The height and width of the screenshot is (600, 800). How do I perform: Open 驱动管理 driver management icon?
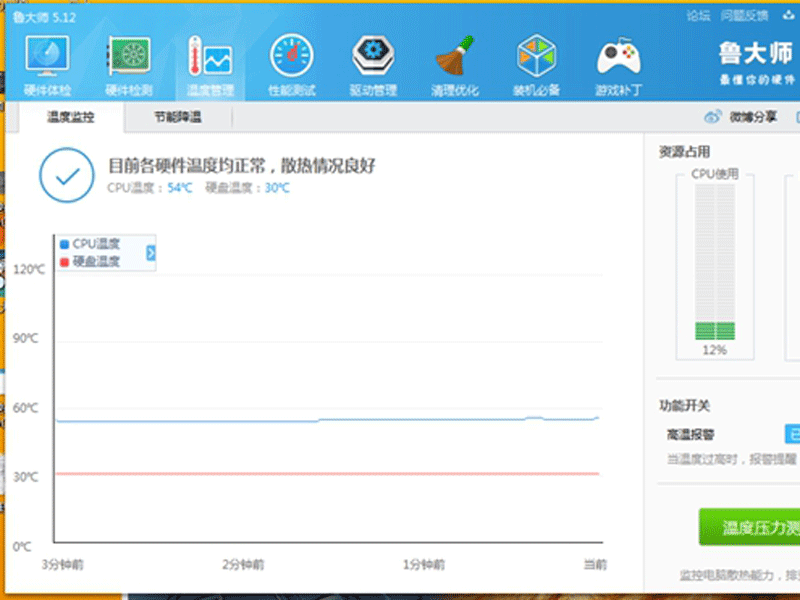[373, 55]
